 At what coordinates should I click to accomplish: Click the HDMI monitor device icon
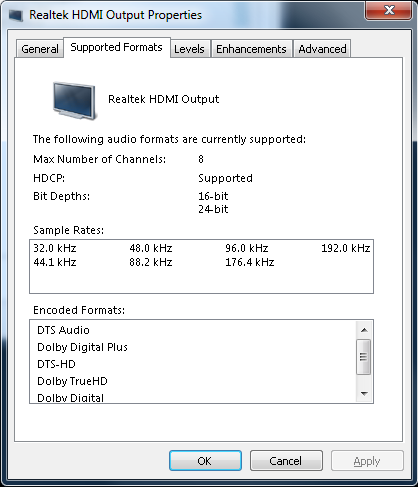pyautogui.click(x=74, y=100)
